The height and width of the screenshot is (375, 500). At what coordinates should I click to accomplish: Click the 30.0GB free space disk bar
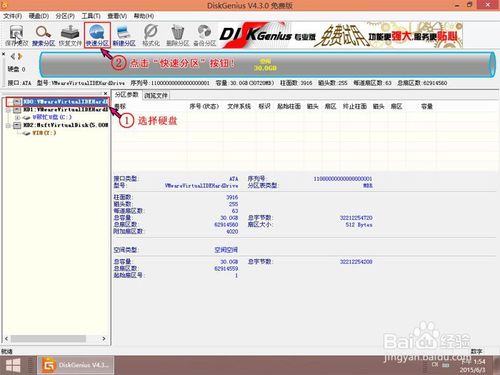point(267,65)
